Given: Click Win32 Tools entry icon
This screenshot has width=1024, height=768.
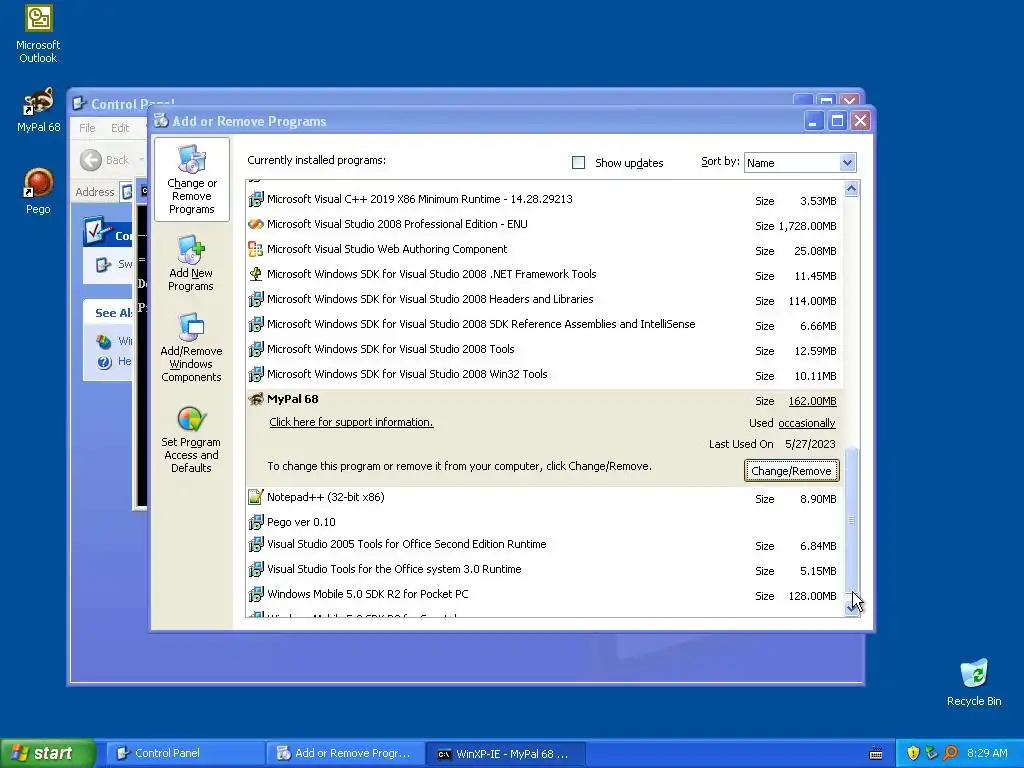Looking at the screenshot, I should click(256, 374).
